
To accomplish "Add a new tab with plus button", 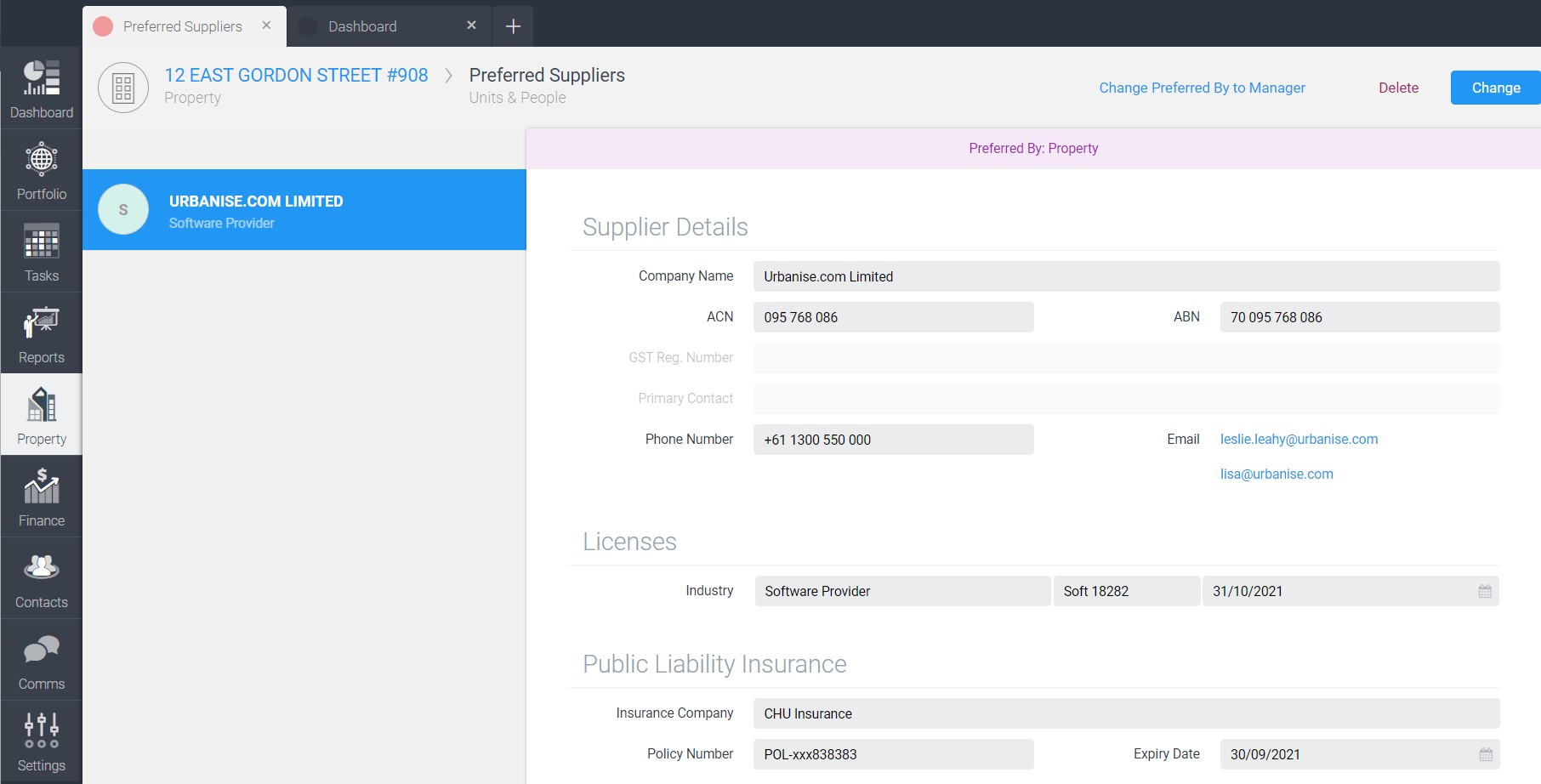I will point(513,26).
